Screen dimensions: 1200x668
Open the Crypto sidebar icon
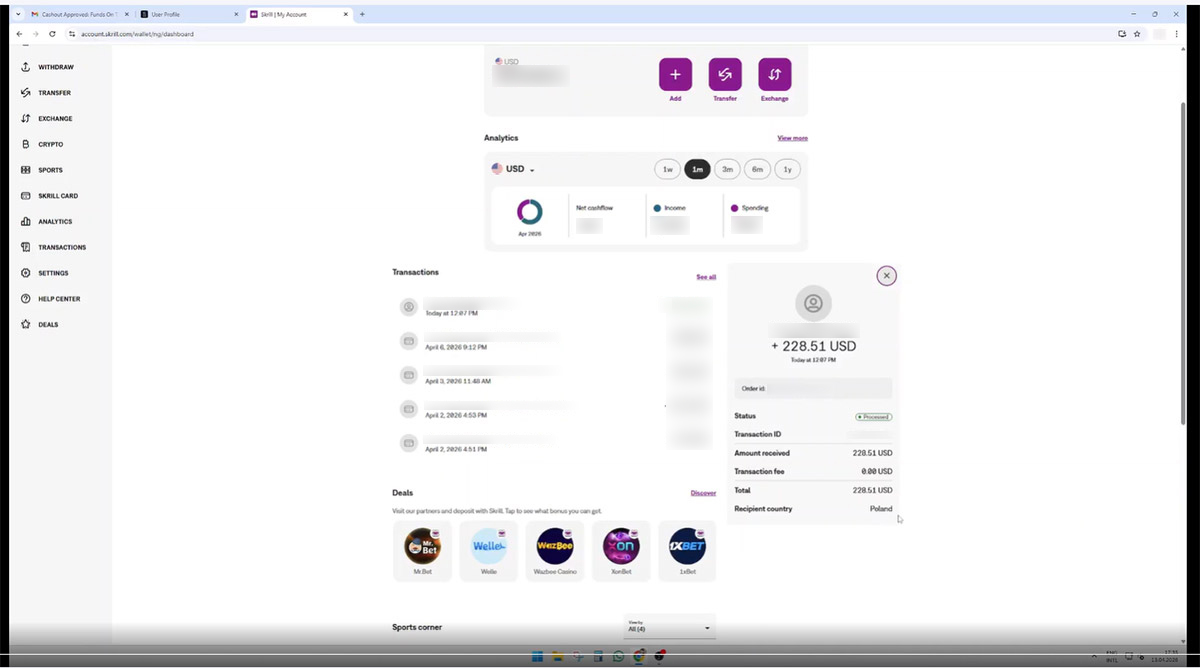coord(26,144)
